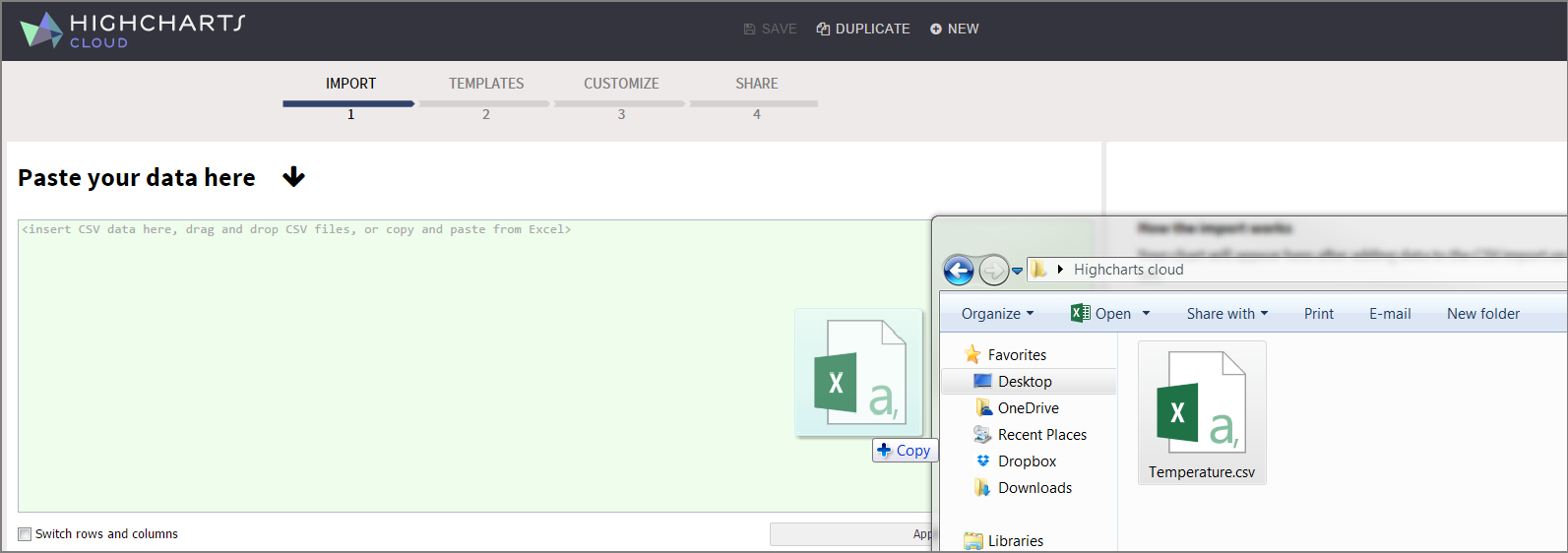This screenshot has width=1568, height=553.
Task: Click the down arrow beside heading
Action: [293, 178]
